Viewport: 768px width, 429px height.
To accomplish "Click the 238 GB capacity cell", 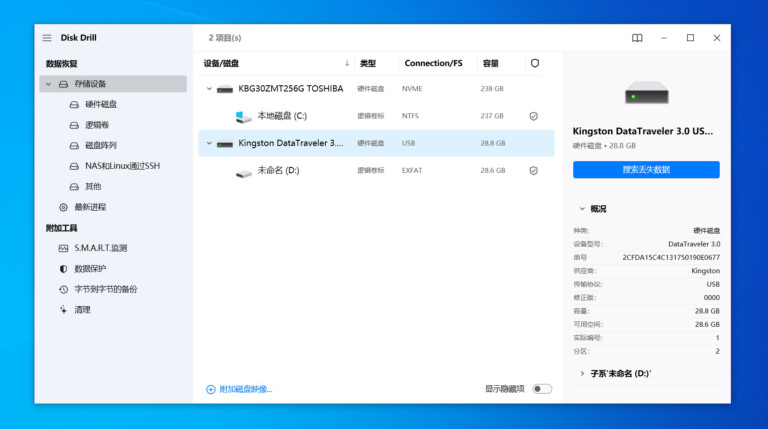I will tap(492, 89).
